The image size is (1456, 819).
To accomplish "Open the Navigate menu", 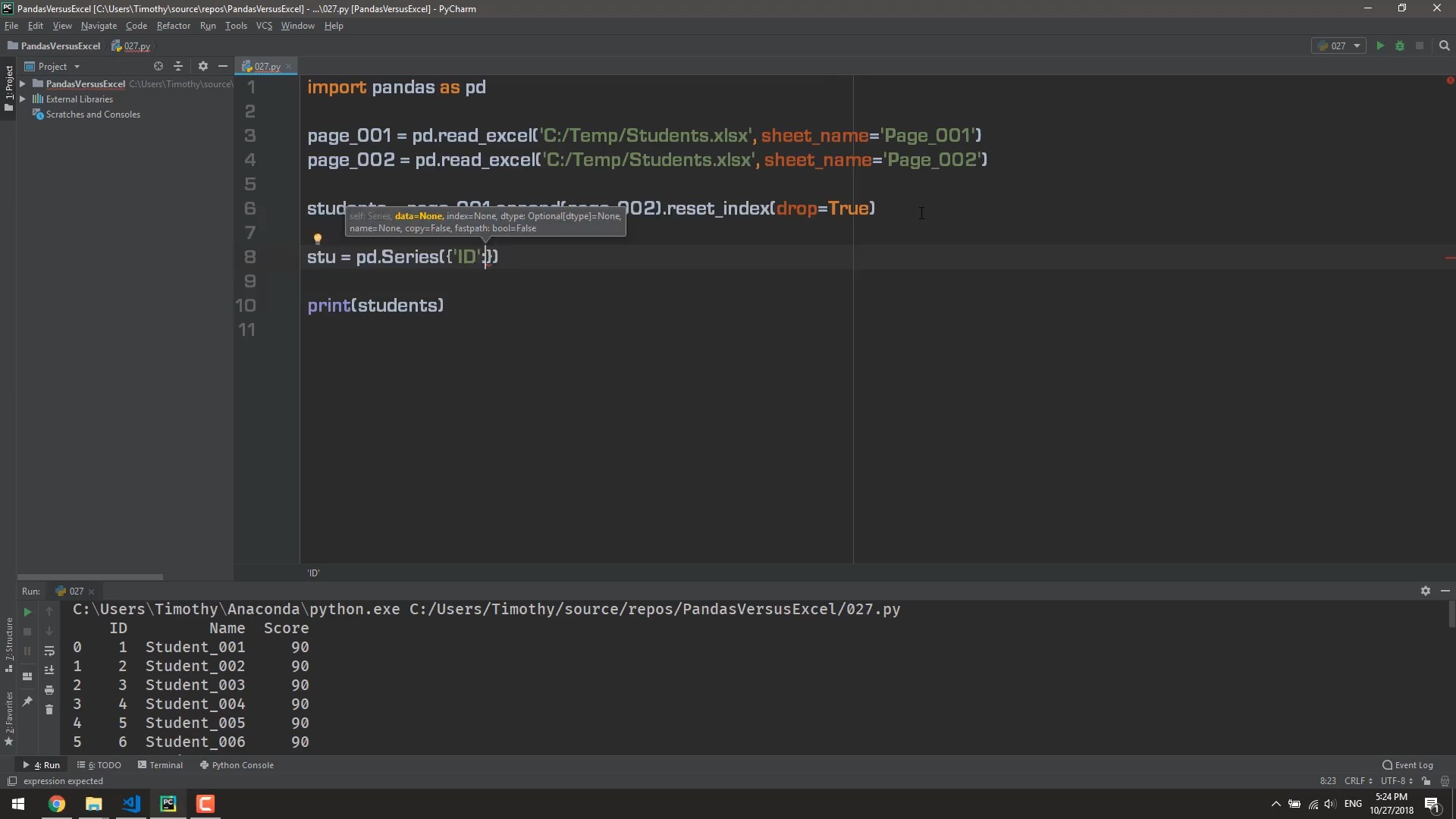I will point(99,26).
